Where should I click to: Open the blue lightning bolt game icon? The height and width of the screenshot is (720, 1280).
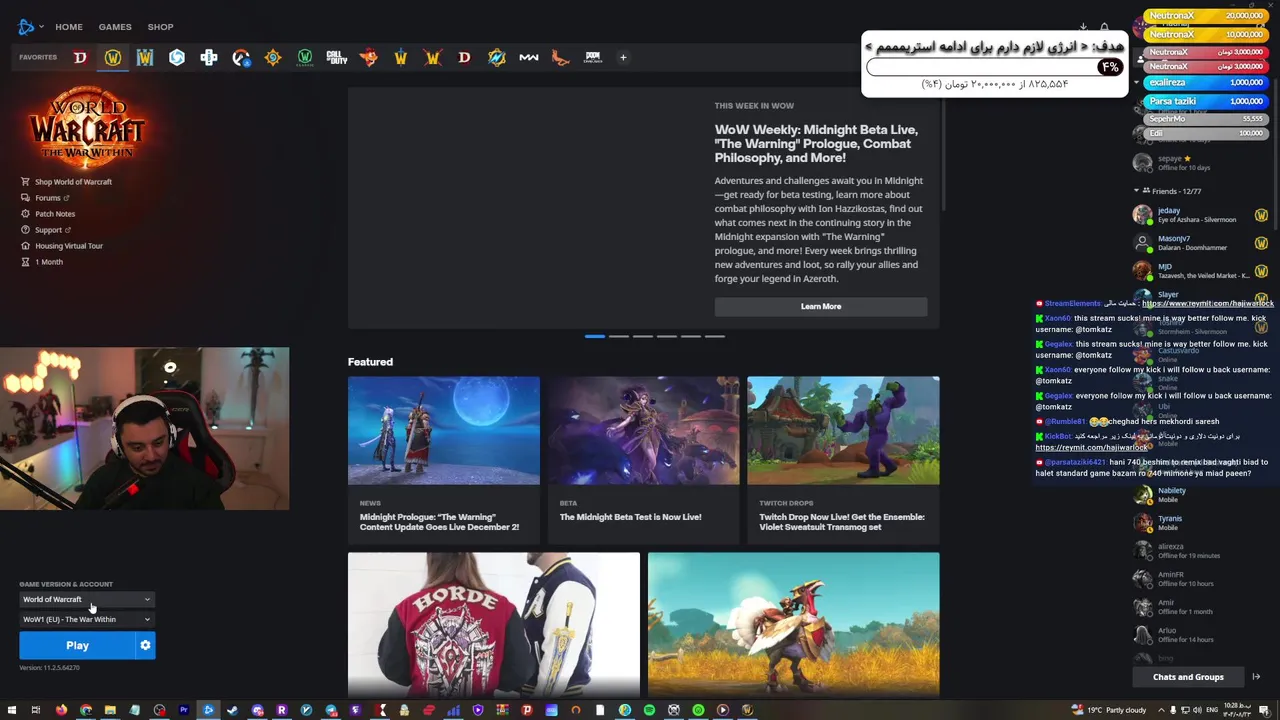(497, 58)
